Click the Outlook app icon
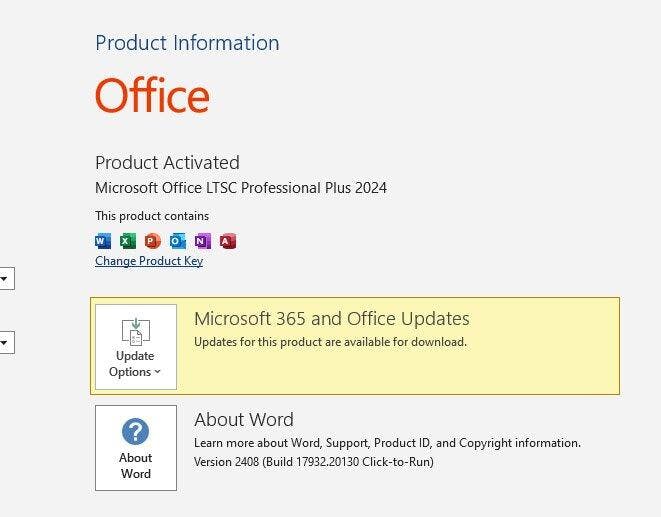The image size is (661, 517). tap(177, 241)
